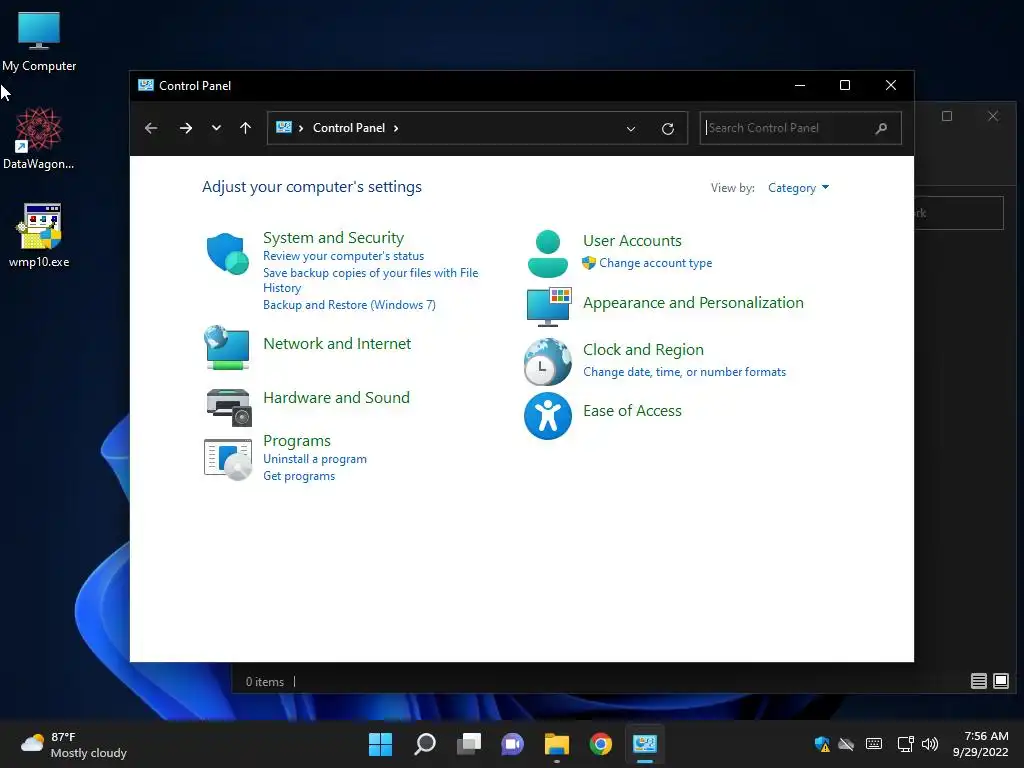Close the background window

coord(993,116)
